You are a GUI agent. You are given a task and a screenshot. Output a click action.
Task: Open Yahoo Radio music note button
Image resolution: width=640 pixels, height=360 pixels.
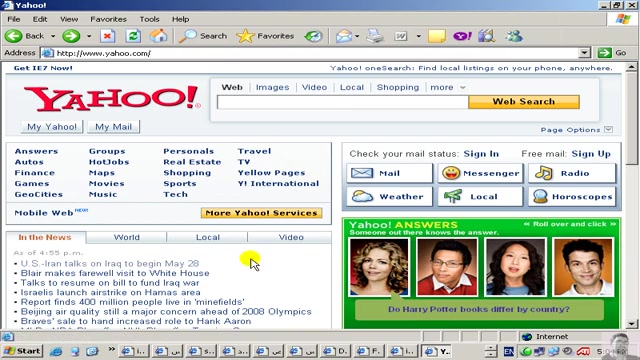point(572,173)
